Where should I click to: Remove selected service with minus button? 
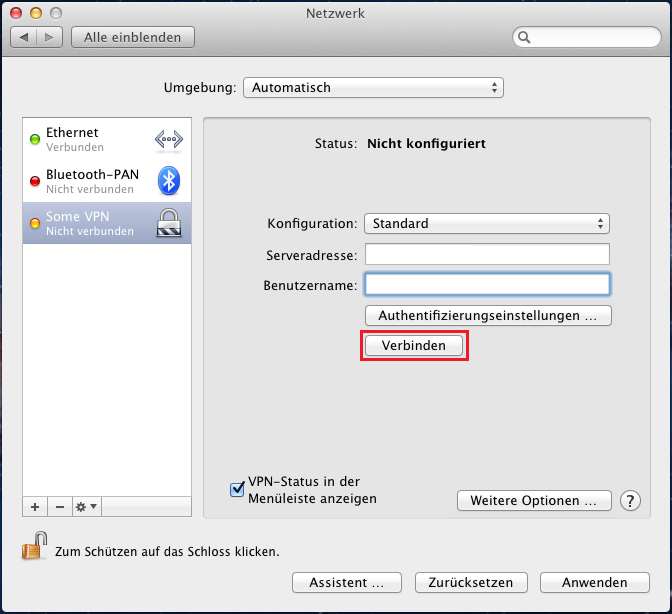(59, 507)
